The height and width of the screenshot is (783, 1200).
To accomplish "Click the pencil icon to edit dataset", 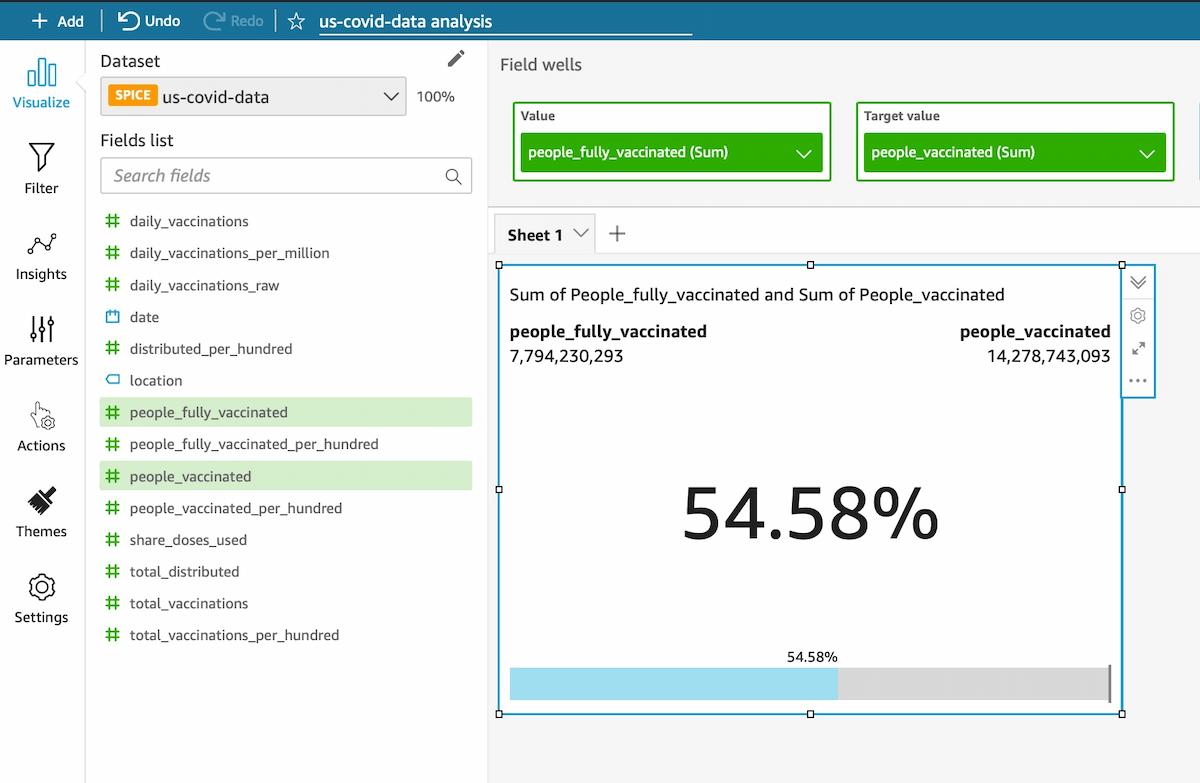I will click(x=456, y=59).
